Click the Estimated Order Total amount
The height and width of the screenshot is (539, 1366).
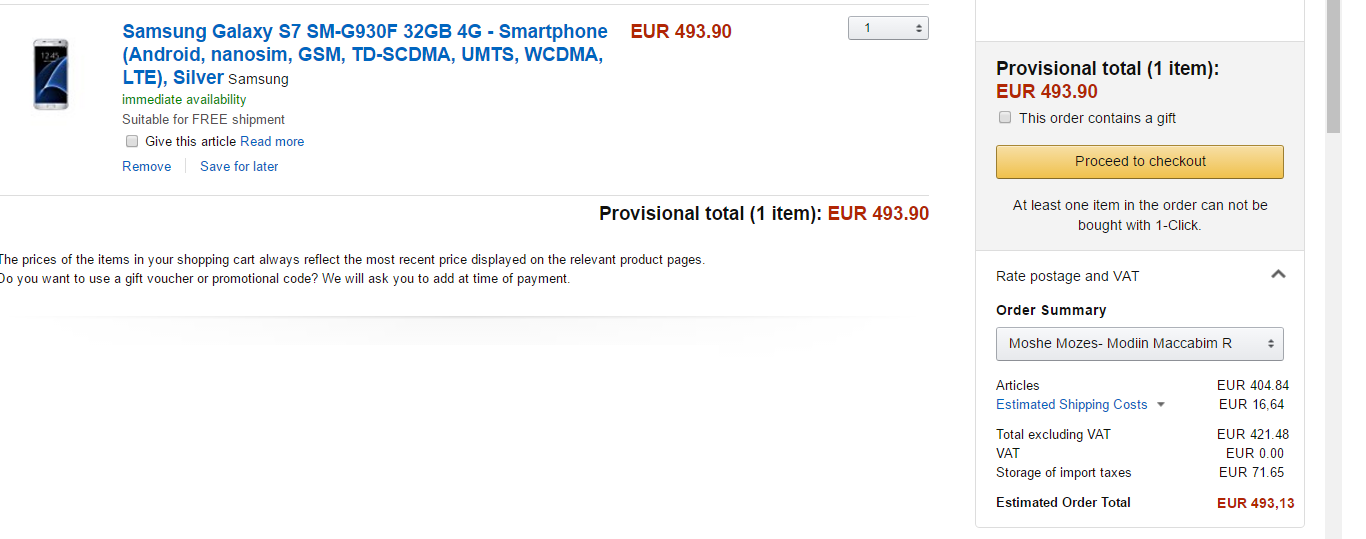1255,503
